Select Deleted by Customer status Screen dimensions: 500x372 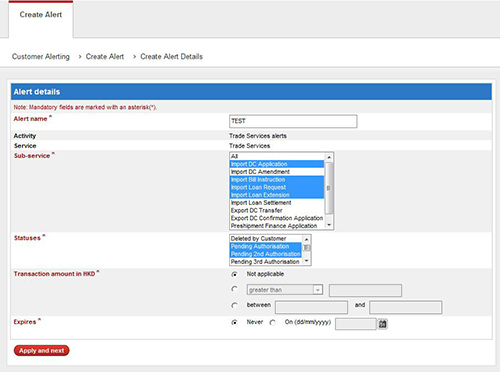pos(266,239)
